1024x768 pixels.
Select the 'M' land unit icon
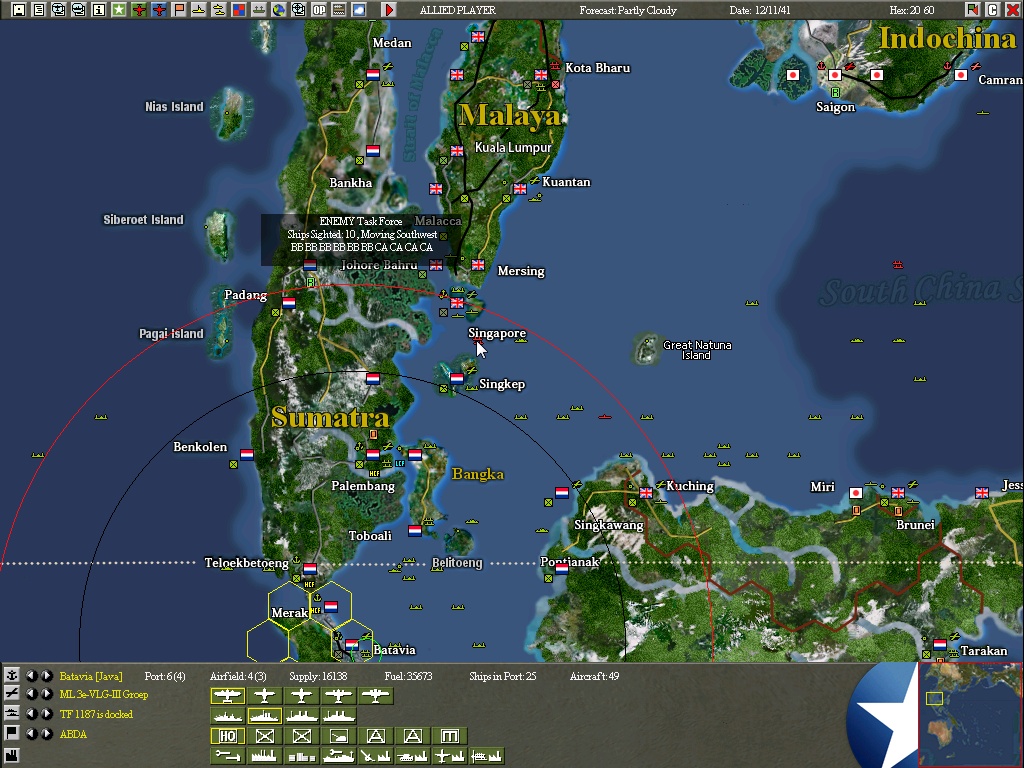450,736
